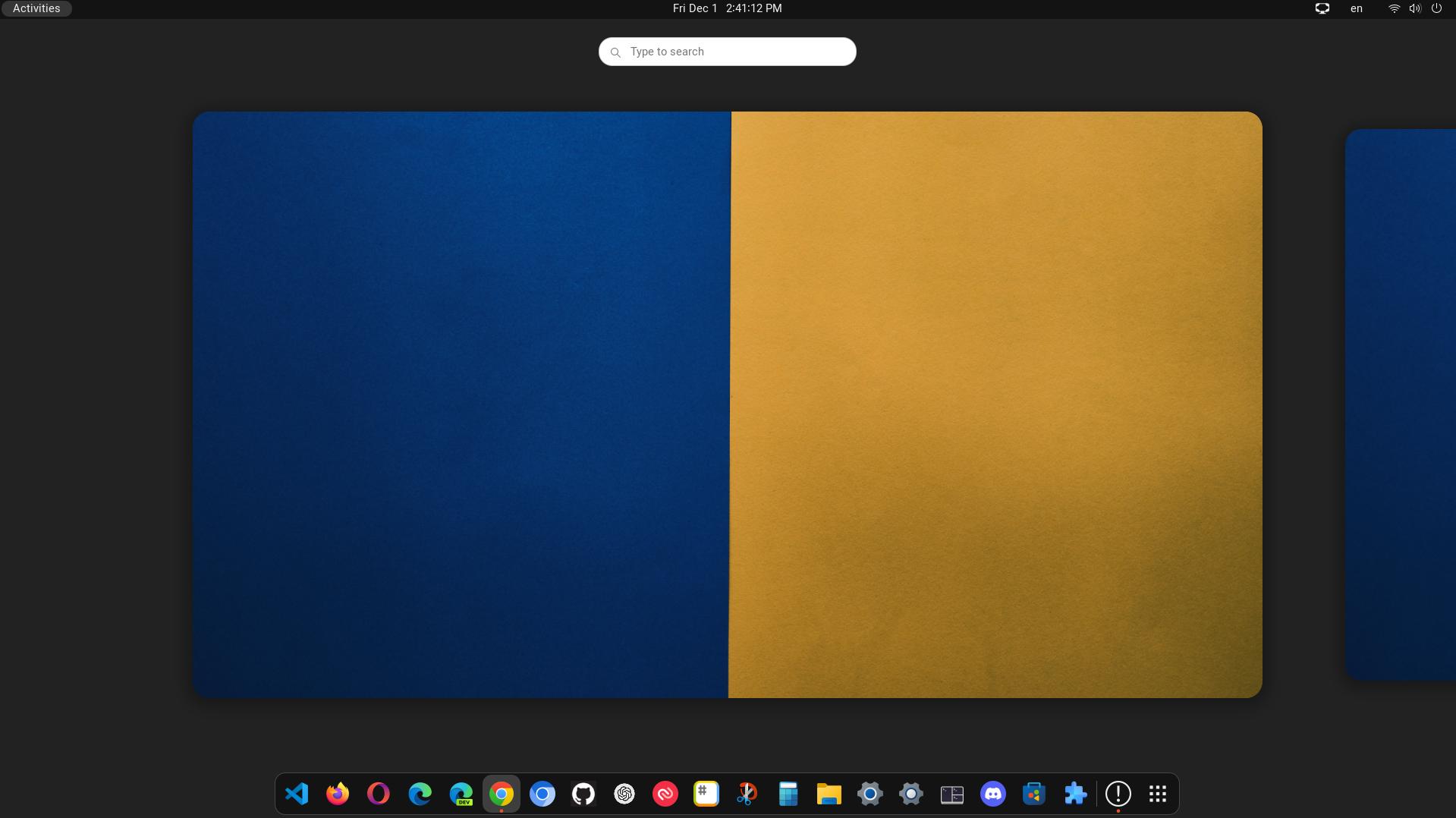Open the Opera browser icon

pos(379,794)
